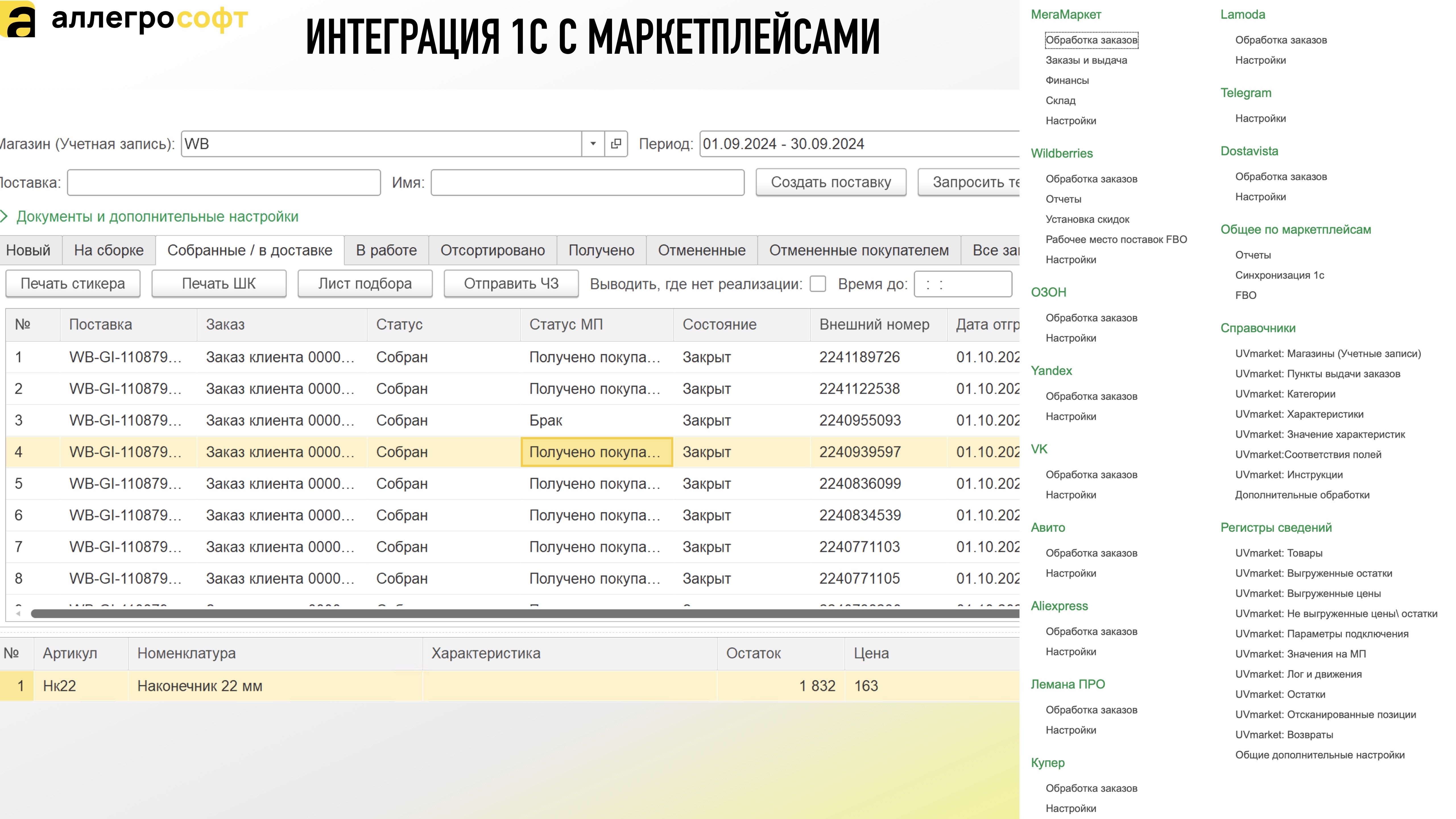Screen dimensions: 1456x819
Task: Click the Лист подбора button
Action: (365, 284)
